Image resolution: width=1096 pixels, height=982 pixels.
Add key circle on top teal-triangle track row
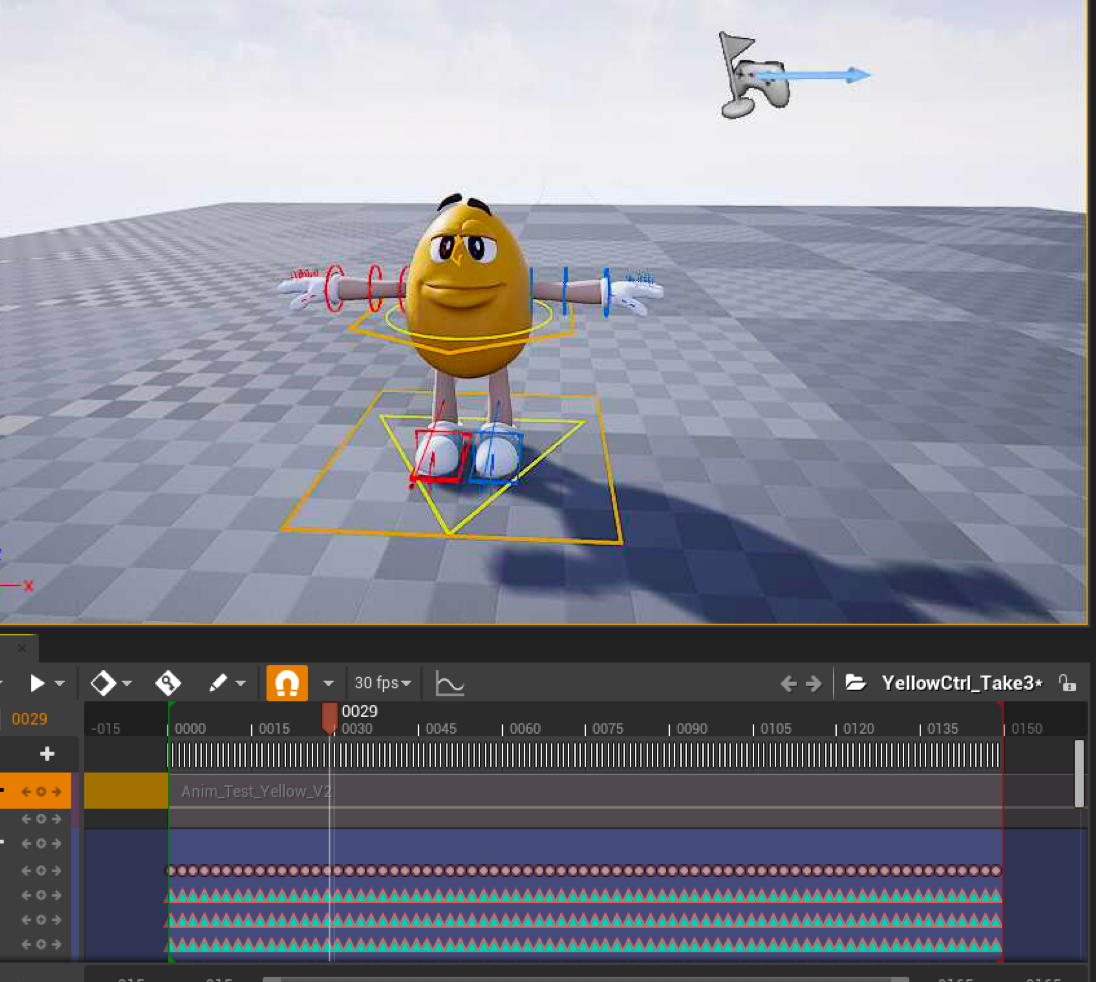(41, 895)
